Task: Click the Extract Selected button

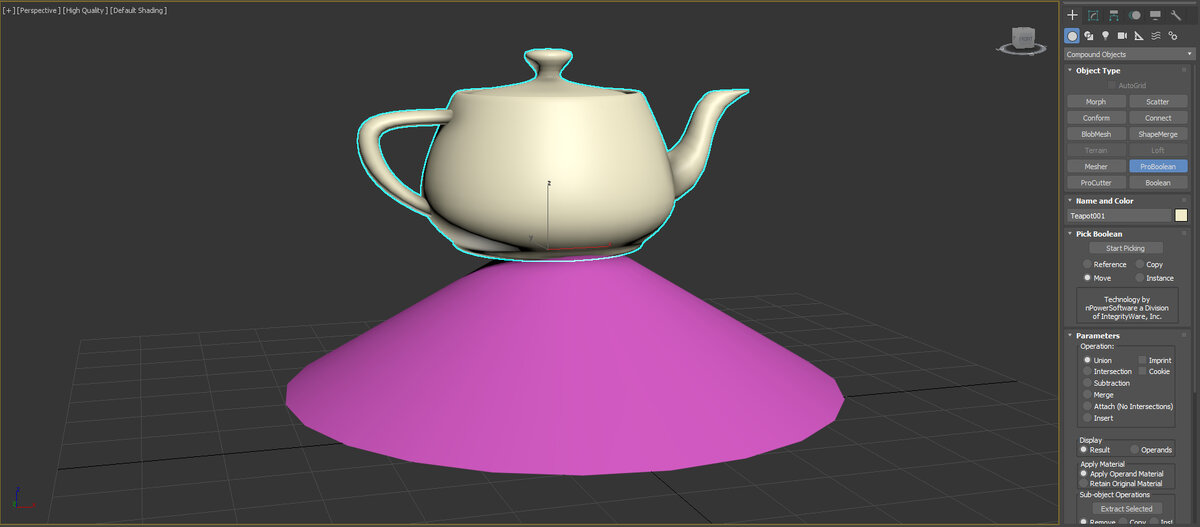Action: point(1126,508)
